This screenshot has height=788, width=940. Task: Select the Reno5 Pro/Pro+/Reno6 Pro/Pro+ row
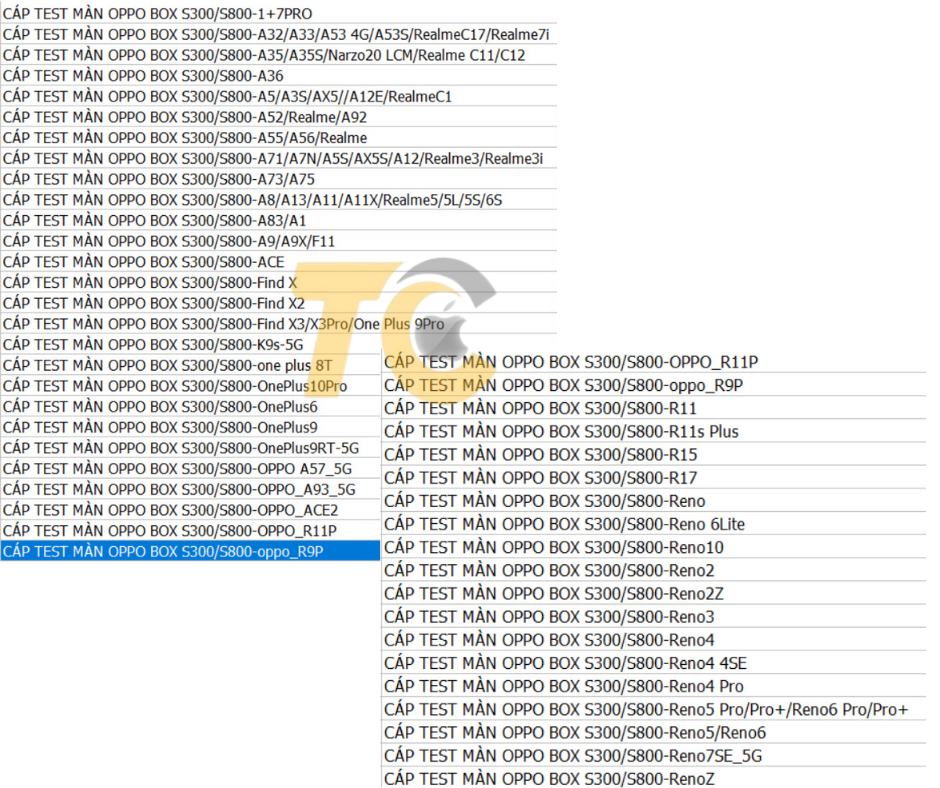654,709
